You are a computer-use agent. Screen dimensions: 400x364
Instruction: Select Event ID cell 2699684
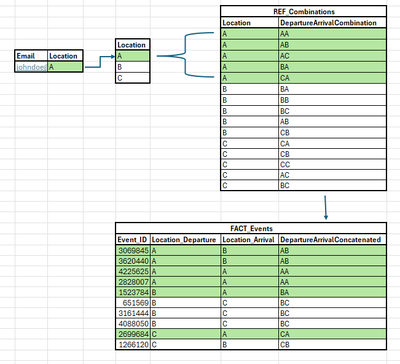click(133, 334)
